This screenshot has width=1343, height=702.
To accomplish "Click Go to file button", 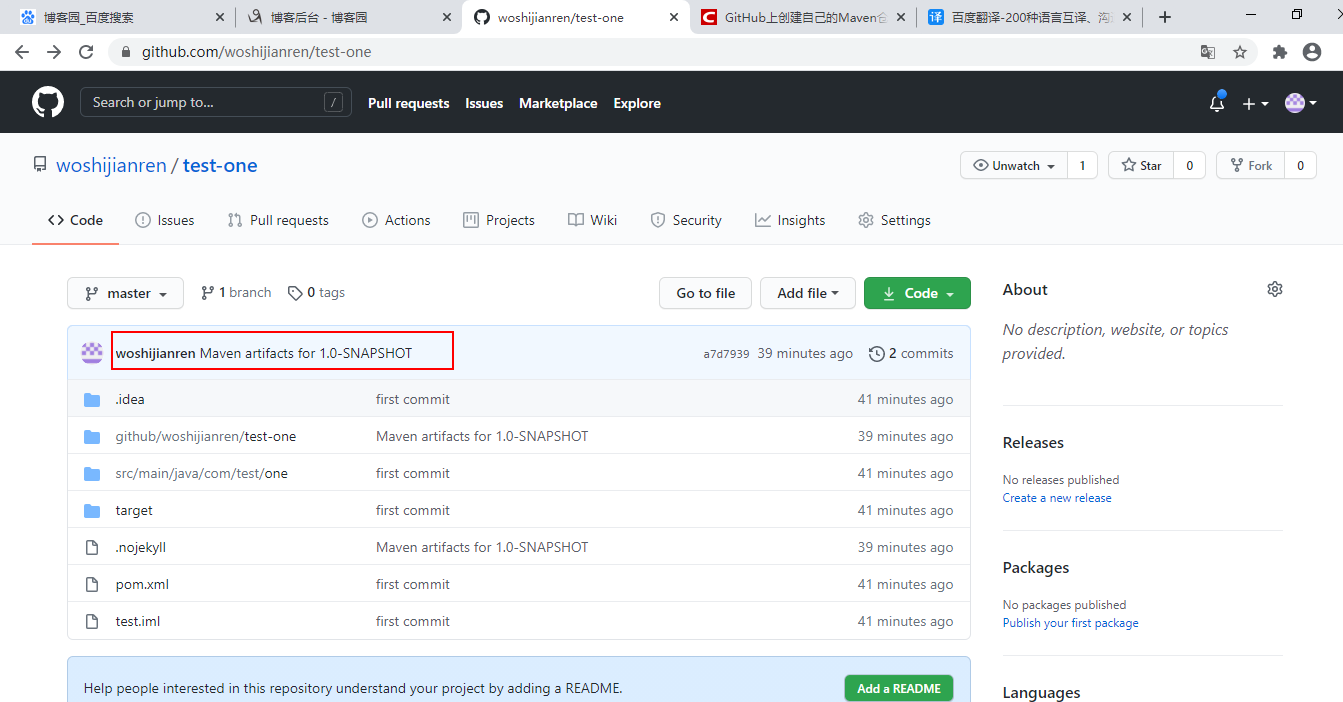I will click(x=705, y=293).
